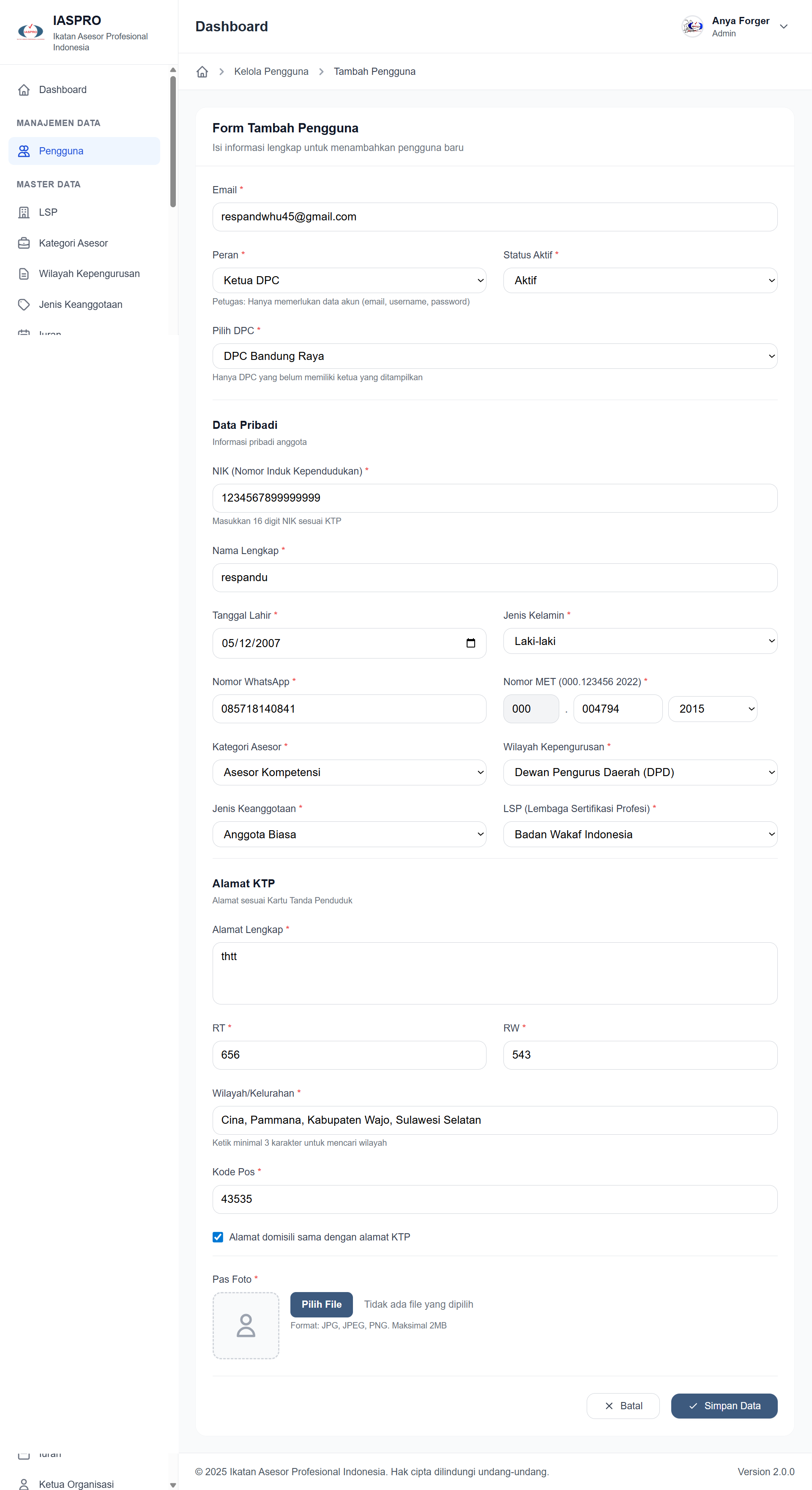Click the breadcrumb home icon
Image resolution: width=812 pixels, height=1490 pixels.
click(202, 71)
